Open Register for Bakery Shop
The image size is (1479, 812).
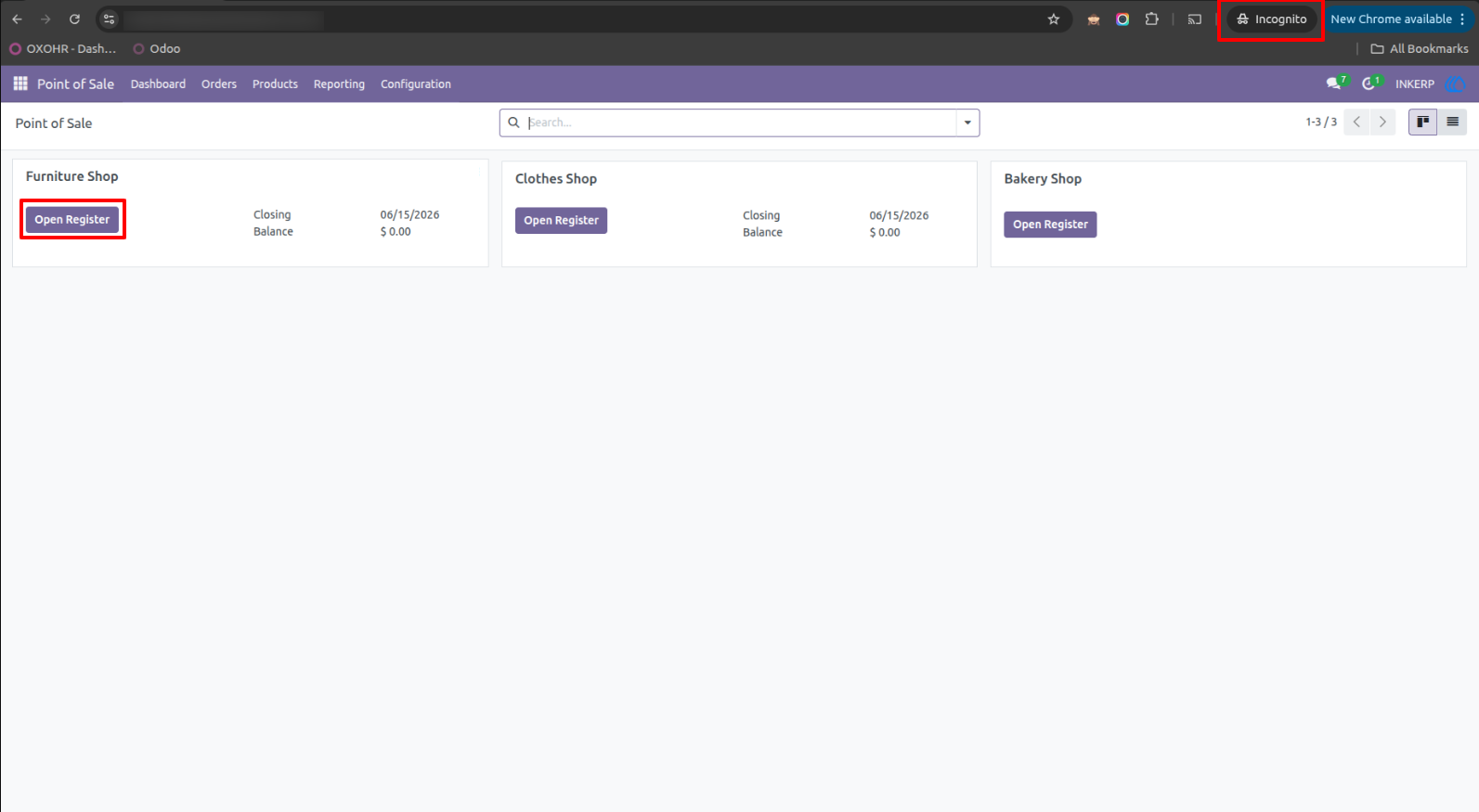pyautogui.click(x=1050, y=225)
